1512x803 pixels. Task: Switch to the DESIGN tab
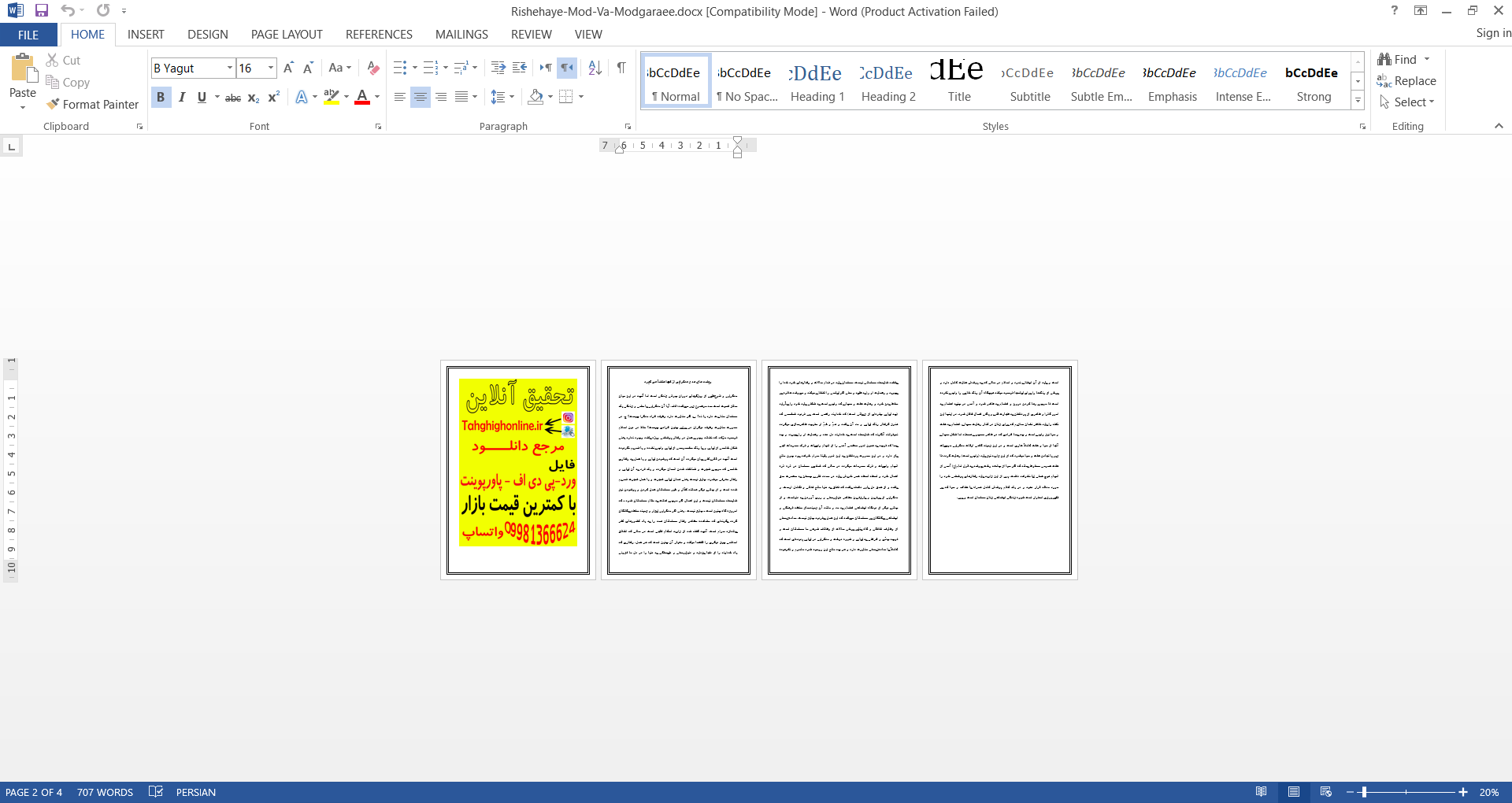click(208, 35)
